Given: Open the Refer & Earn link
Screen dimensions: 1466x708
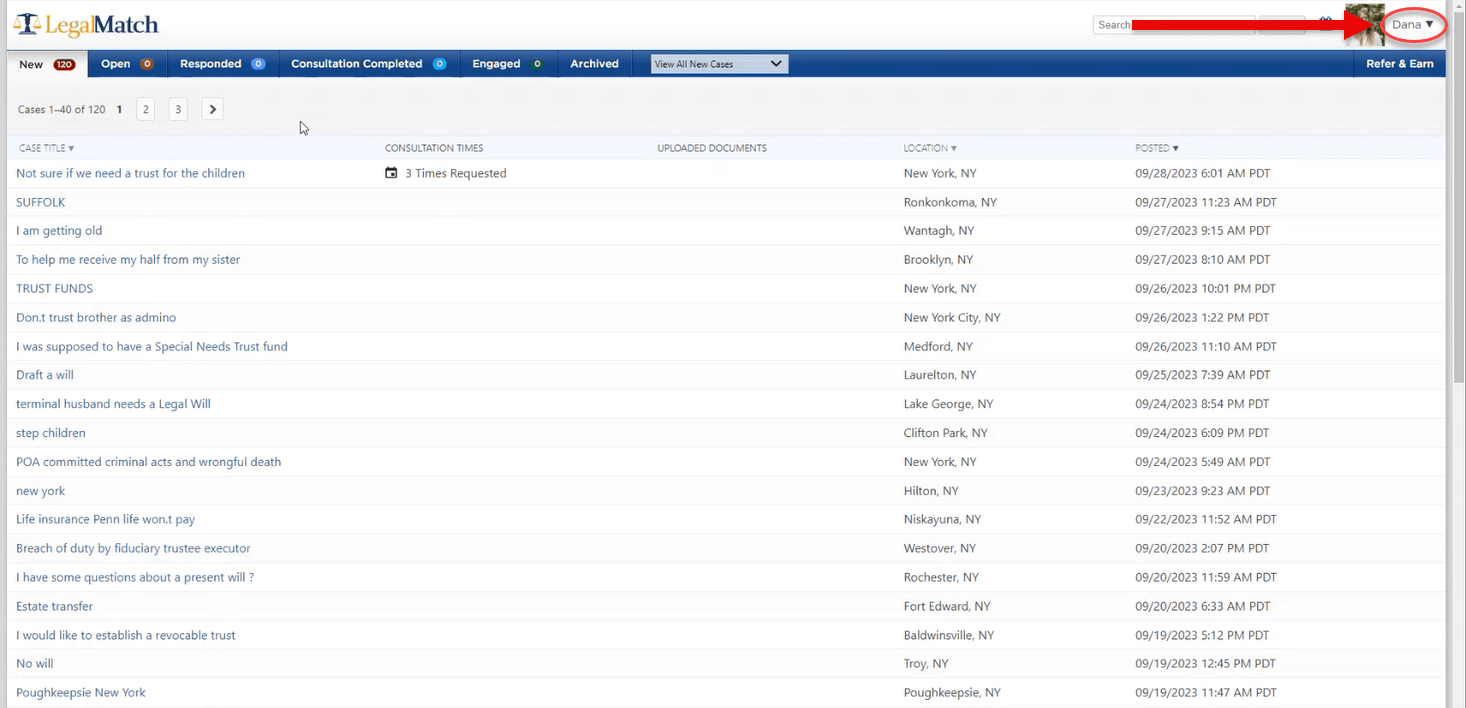Looking at the screenshot, I should point(1399,64).
